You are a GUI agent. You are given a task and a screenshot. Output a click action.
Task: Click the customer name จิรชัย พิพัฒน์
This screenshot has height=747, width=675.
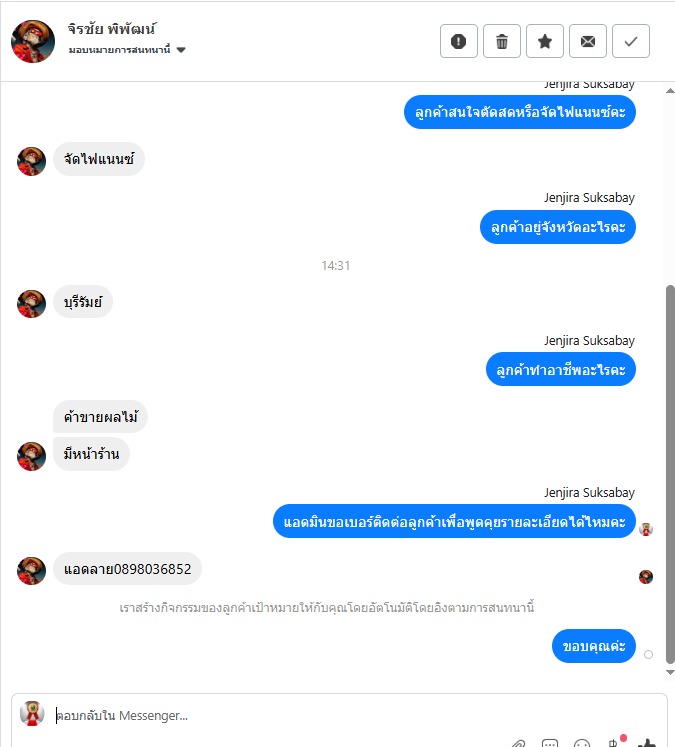click(111, 29)
